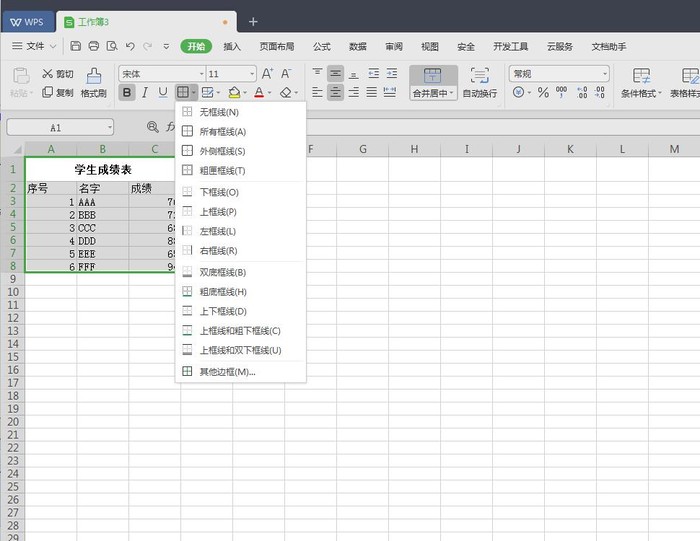Screen dimensions: 700x541
Task: Click the Save icon in quick toolbar
Action: 76,46
